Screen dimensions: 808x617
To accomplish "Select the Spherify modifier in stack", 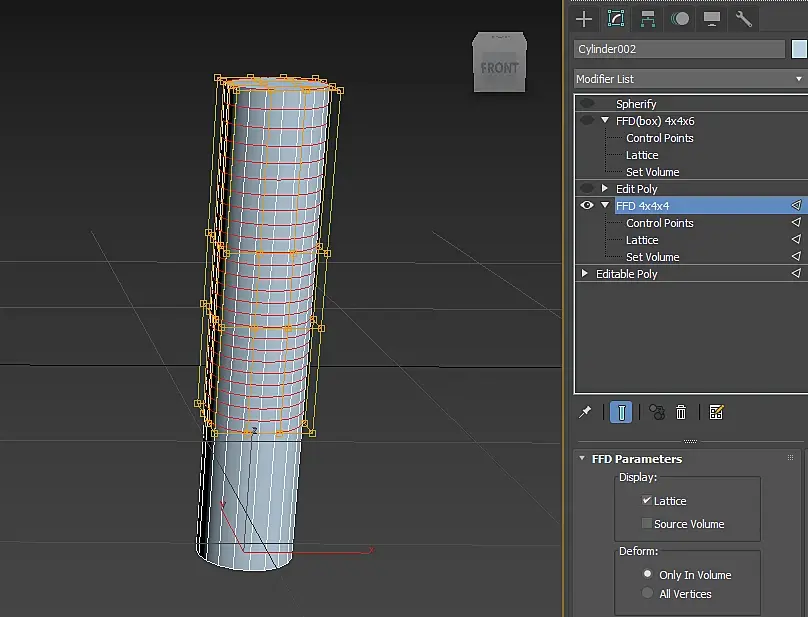I will coord(636,104).
